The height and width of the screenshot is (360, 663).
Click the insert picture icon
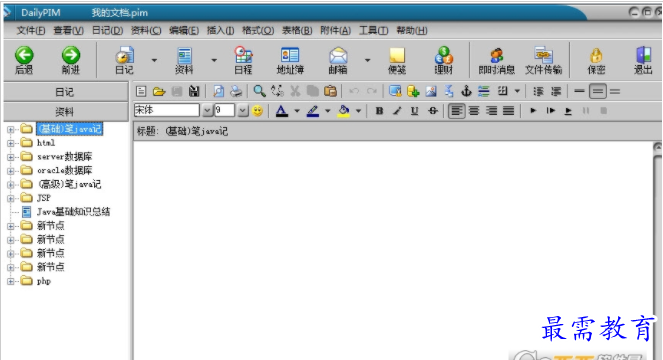coord(431,91)
